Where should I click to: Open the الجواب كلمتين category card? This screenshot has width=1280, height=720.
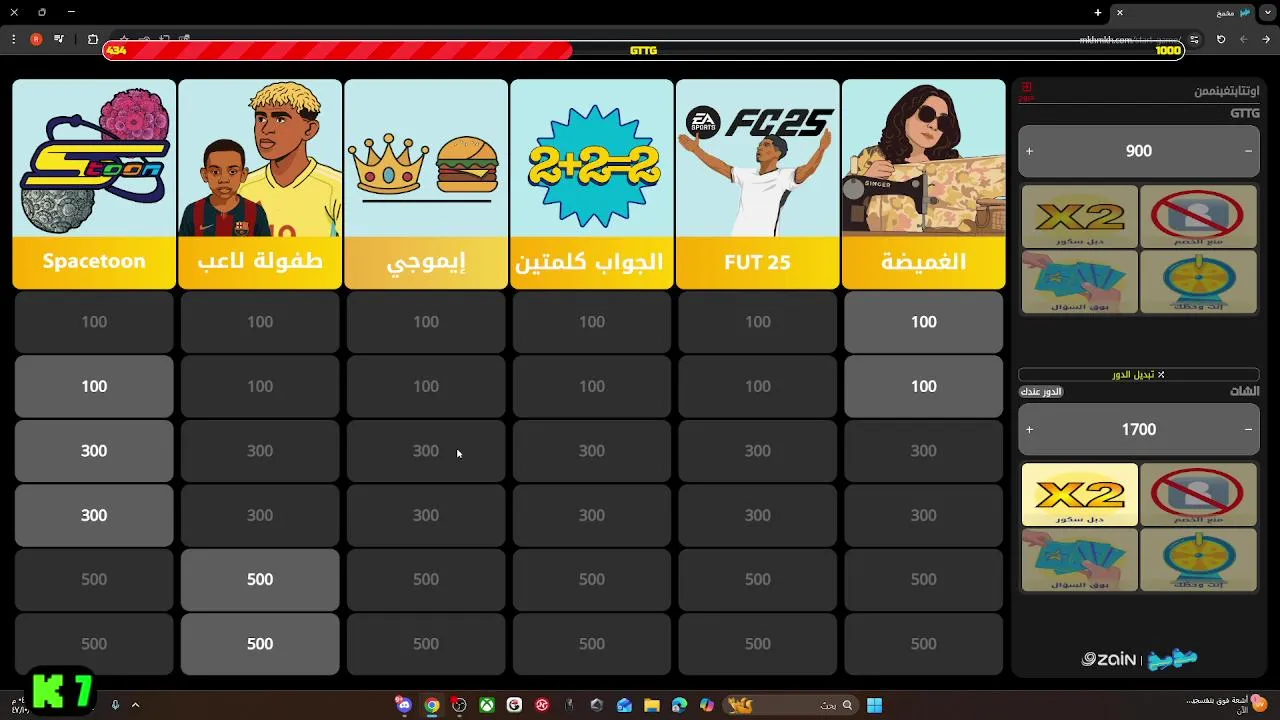point(592,184)
